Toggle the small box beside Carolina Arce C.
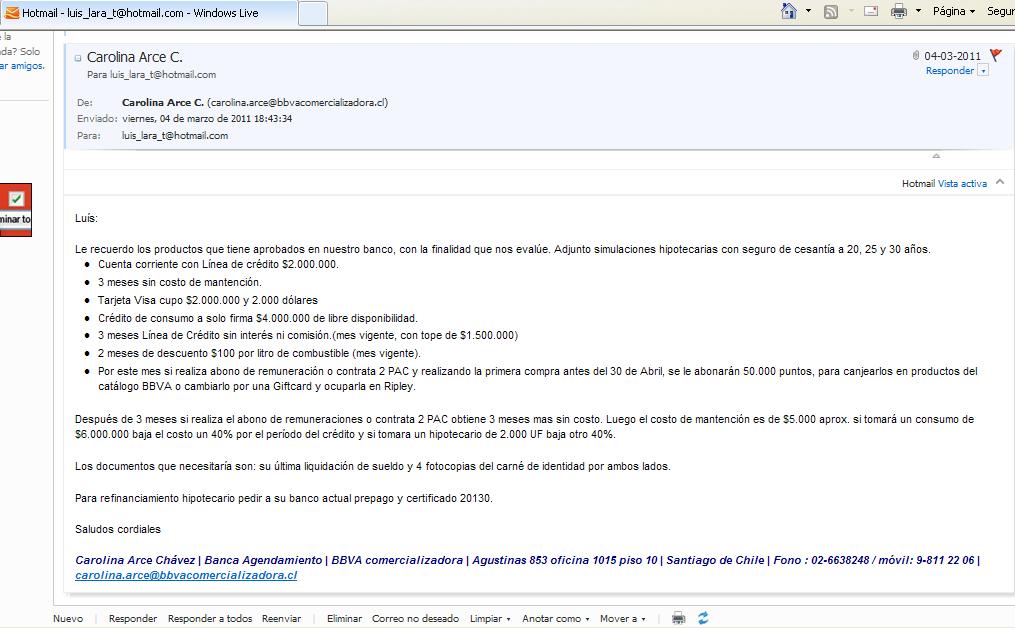The width and height of the screenshot is (1015, 628). [78, 58]
